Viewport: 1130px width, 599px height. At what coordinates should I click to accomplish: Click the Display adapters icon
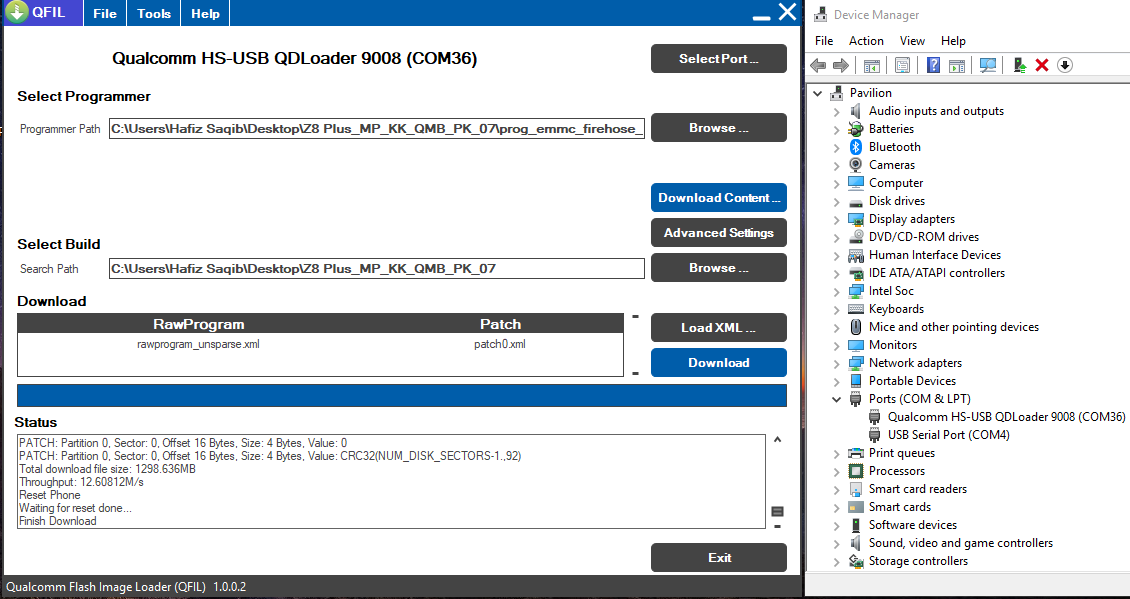(855, 219)
